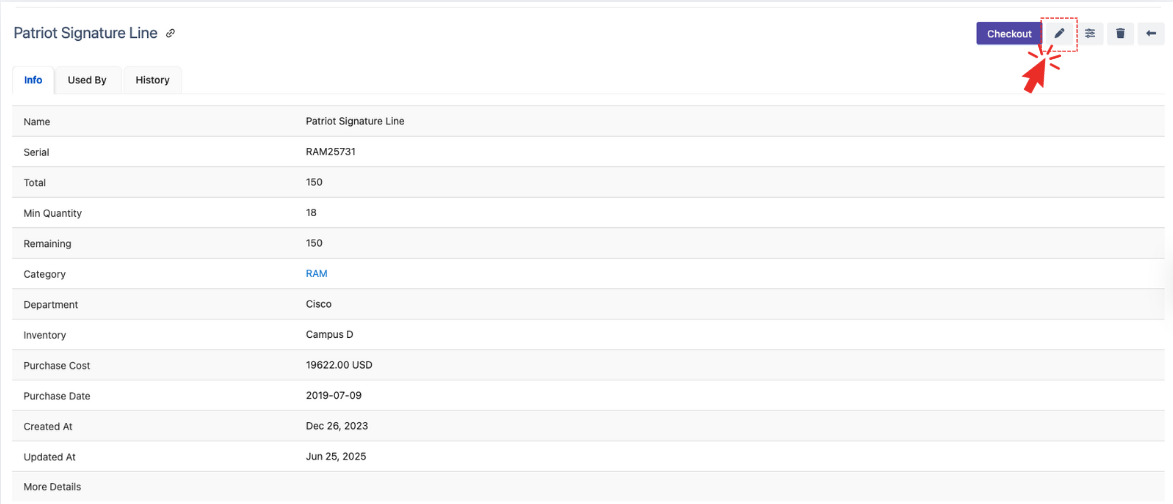The image size is (1173, 504).
Task: Select the Info tab
Action: (x=33, y=80)
